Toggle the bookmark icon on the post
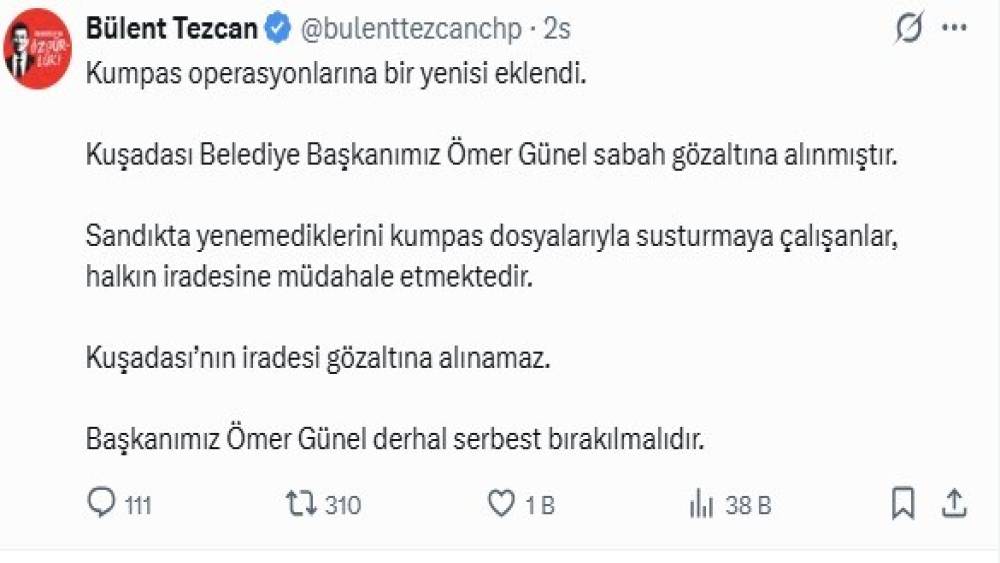1000x563 pixels. point(904,504)
